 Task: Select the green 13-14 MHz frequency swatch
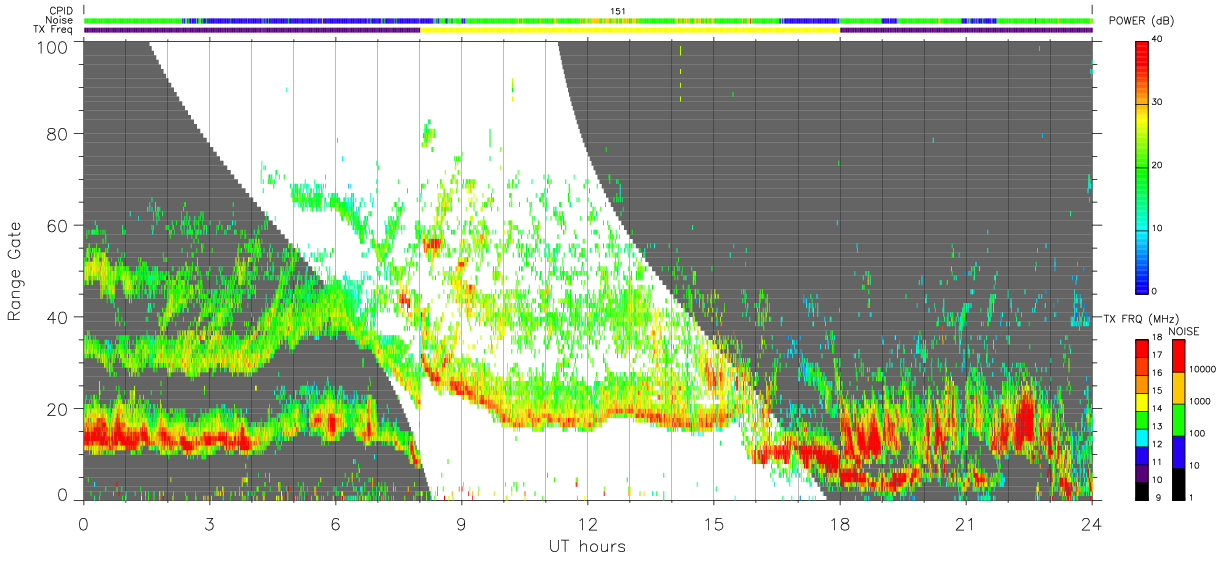click(1141, 419)
